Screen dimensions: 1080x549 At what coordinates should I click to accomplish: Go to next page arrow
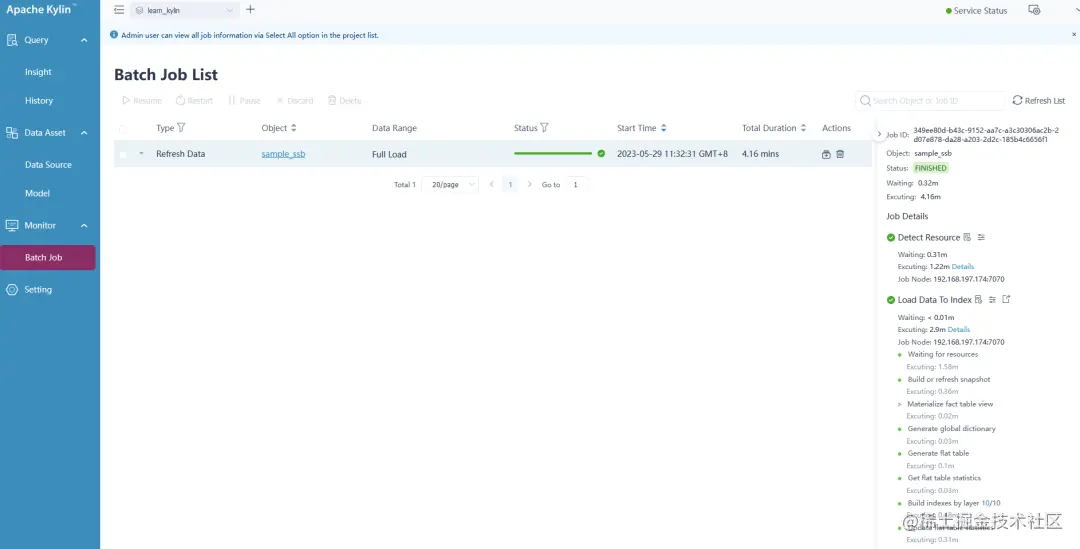(x=529, y=185)
